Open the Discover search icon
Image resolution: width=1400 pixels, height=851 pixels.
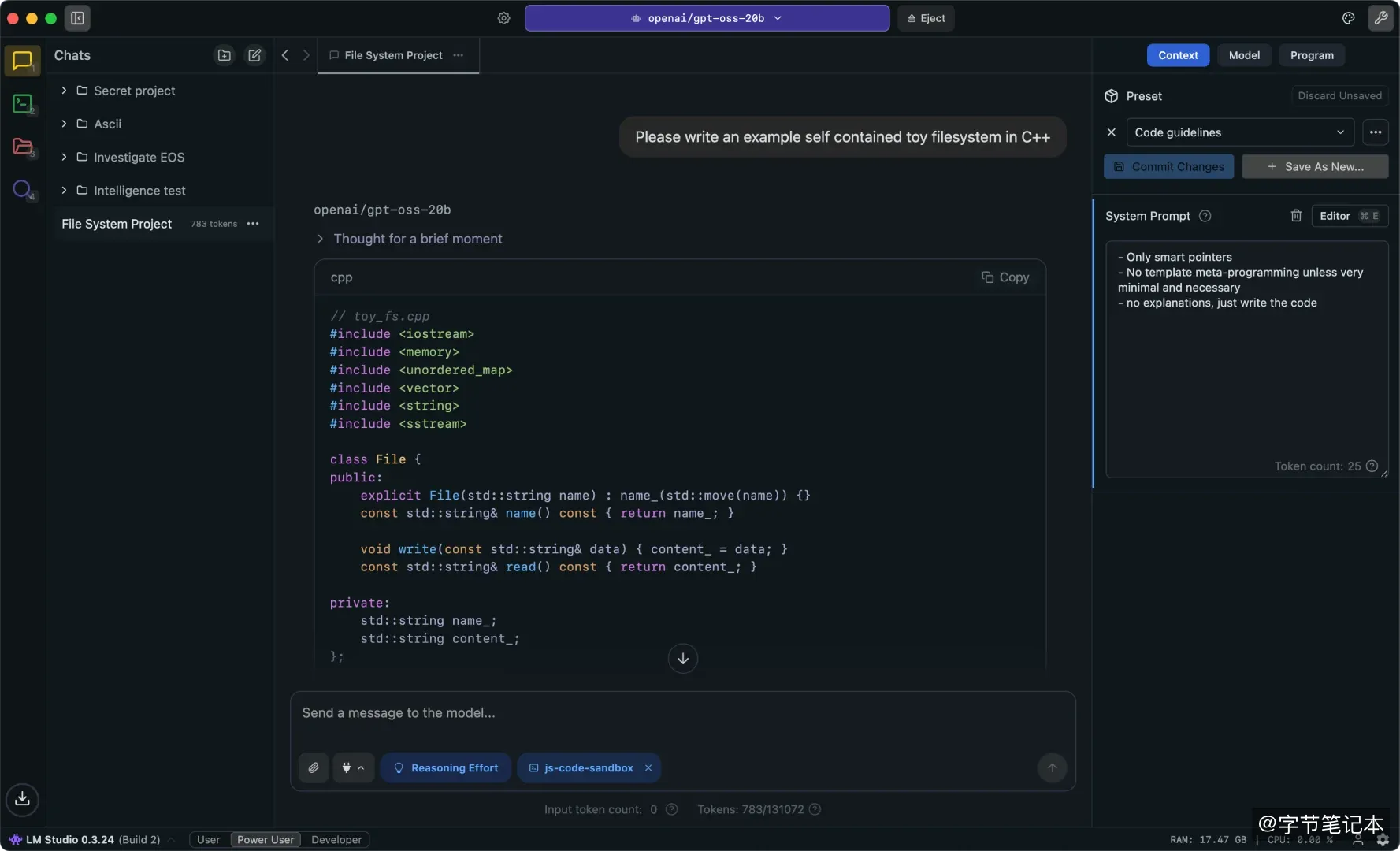[x=22, y=189]
